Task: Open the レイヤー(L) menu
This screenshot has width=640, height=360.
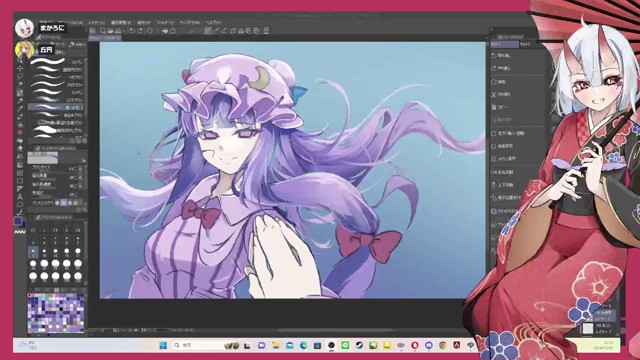Action: coord(97,22)
